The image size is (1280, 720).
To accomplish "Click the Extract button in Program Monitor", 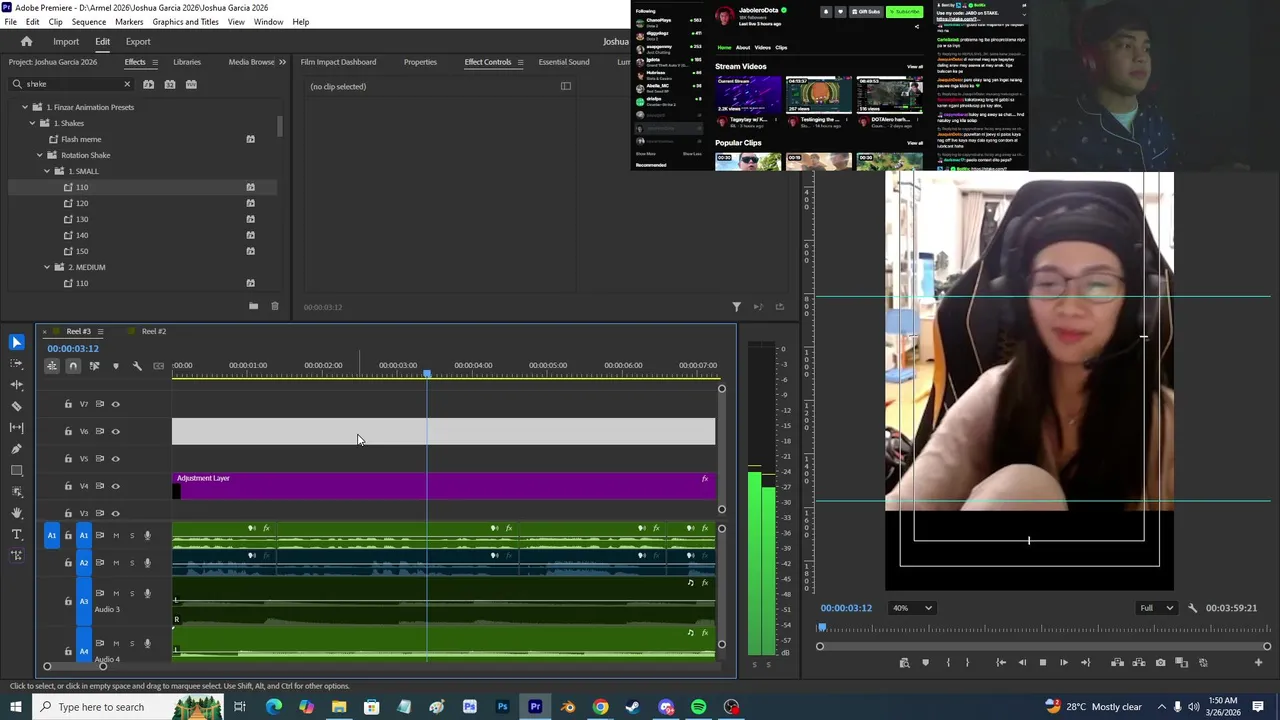I will coord(1138,662).
